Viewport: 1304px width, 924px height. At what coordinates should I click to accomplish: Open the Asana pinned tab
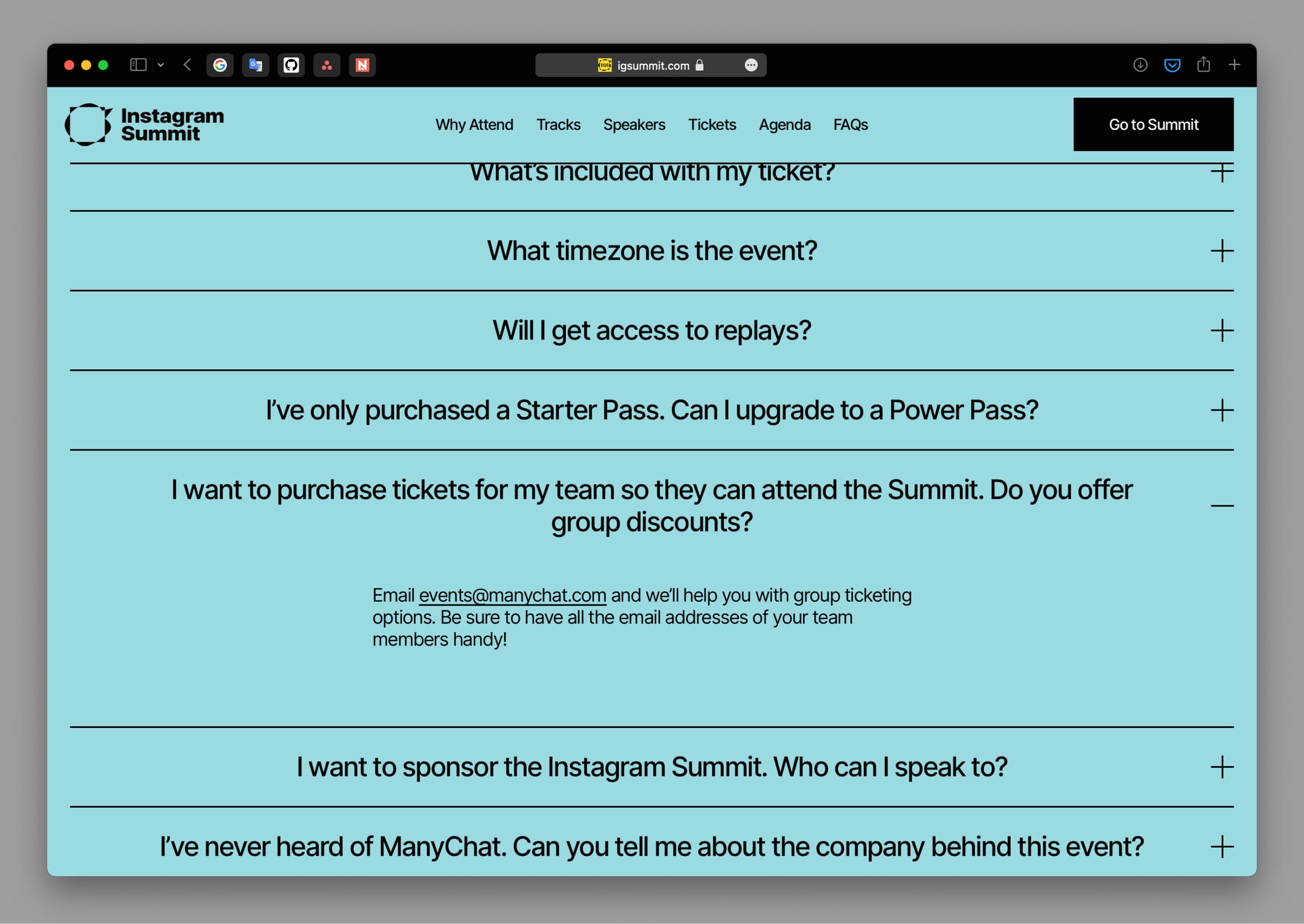(x=327, y=65)
